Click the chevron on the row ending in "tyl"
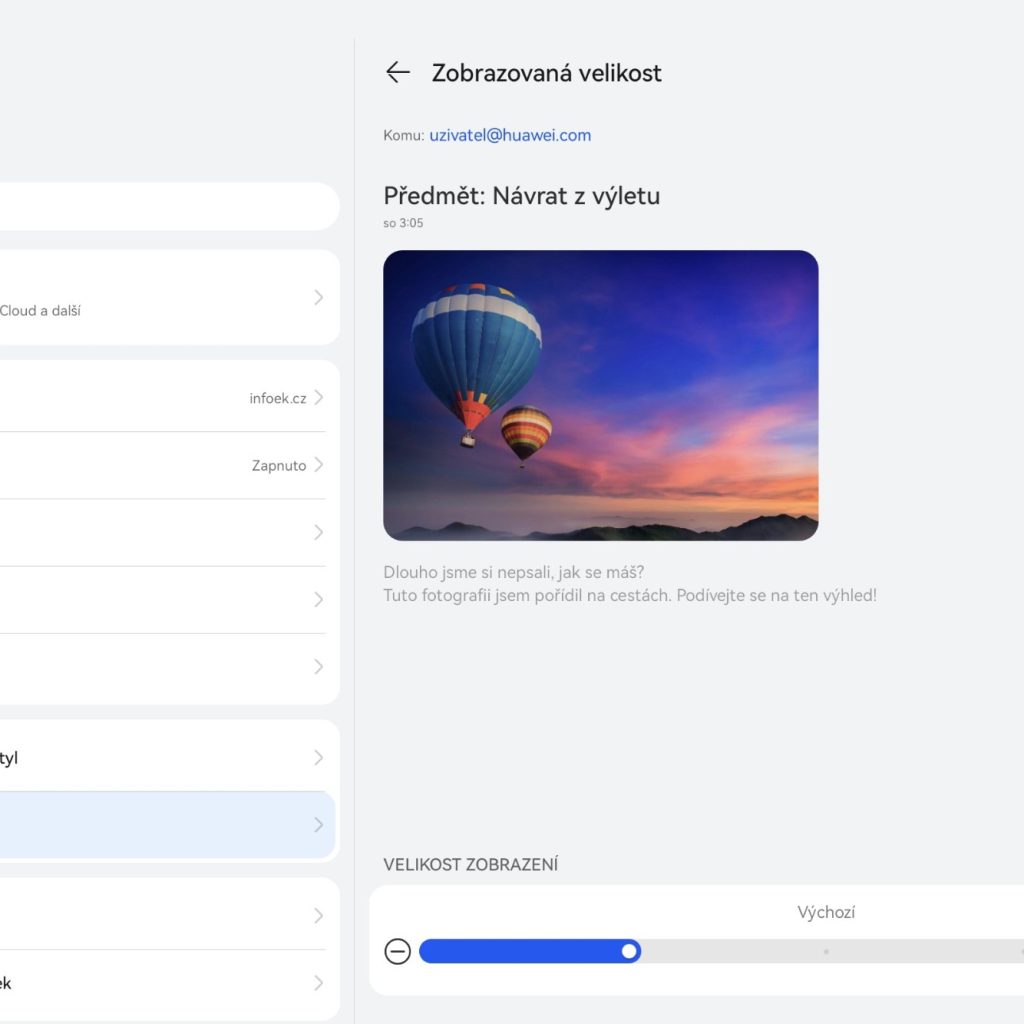The image size is (1024, 1024). [x=318, y=757]
